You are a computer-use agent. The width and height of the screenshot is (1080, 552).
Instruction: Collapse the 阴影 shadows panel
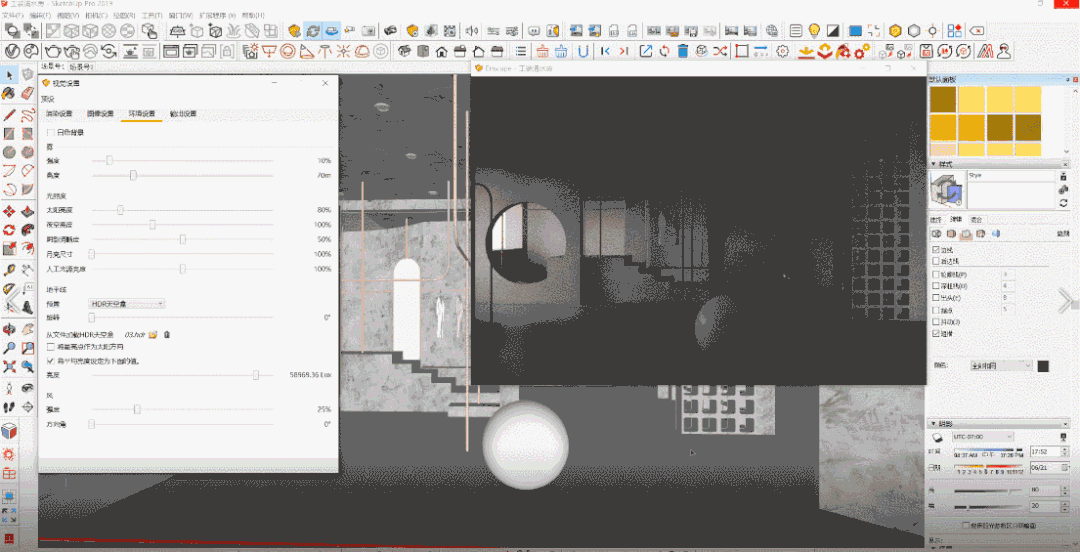pos(933,424)
